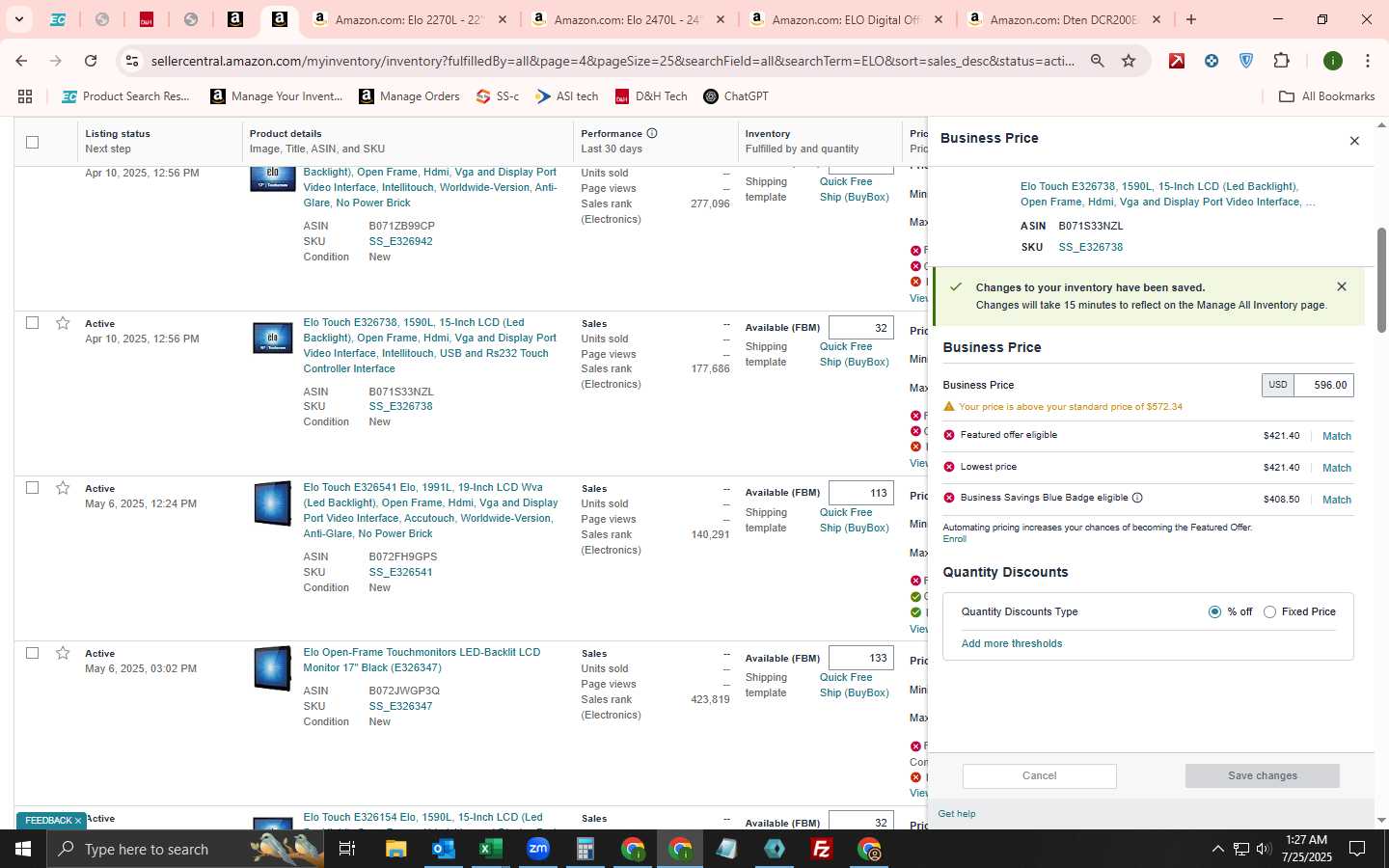Star the Elo Touch E326541 listing

(63, 488)
